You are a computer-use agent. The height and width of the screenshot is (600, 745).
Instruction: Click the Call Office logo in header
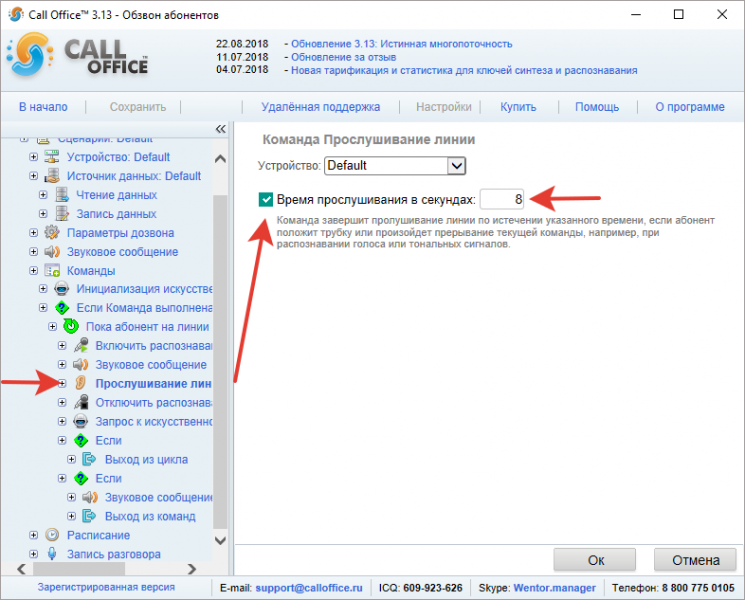click(x=77, y=56)
